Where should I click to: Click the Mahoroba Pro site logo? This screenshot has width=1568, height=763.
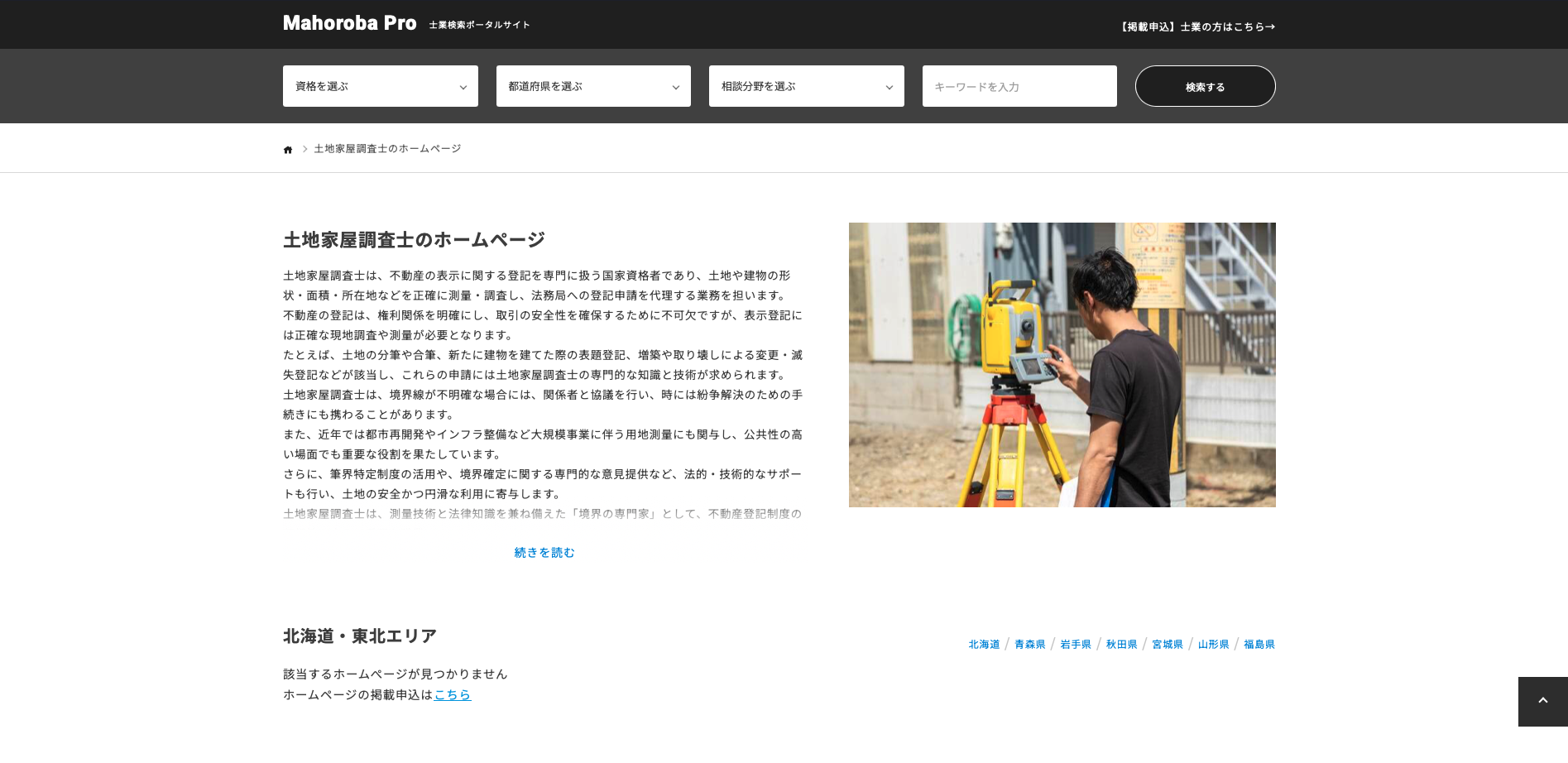[350, 23]
